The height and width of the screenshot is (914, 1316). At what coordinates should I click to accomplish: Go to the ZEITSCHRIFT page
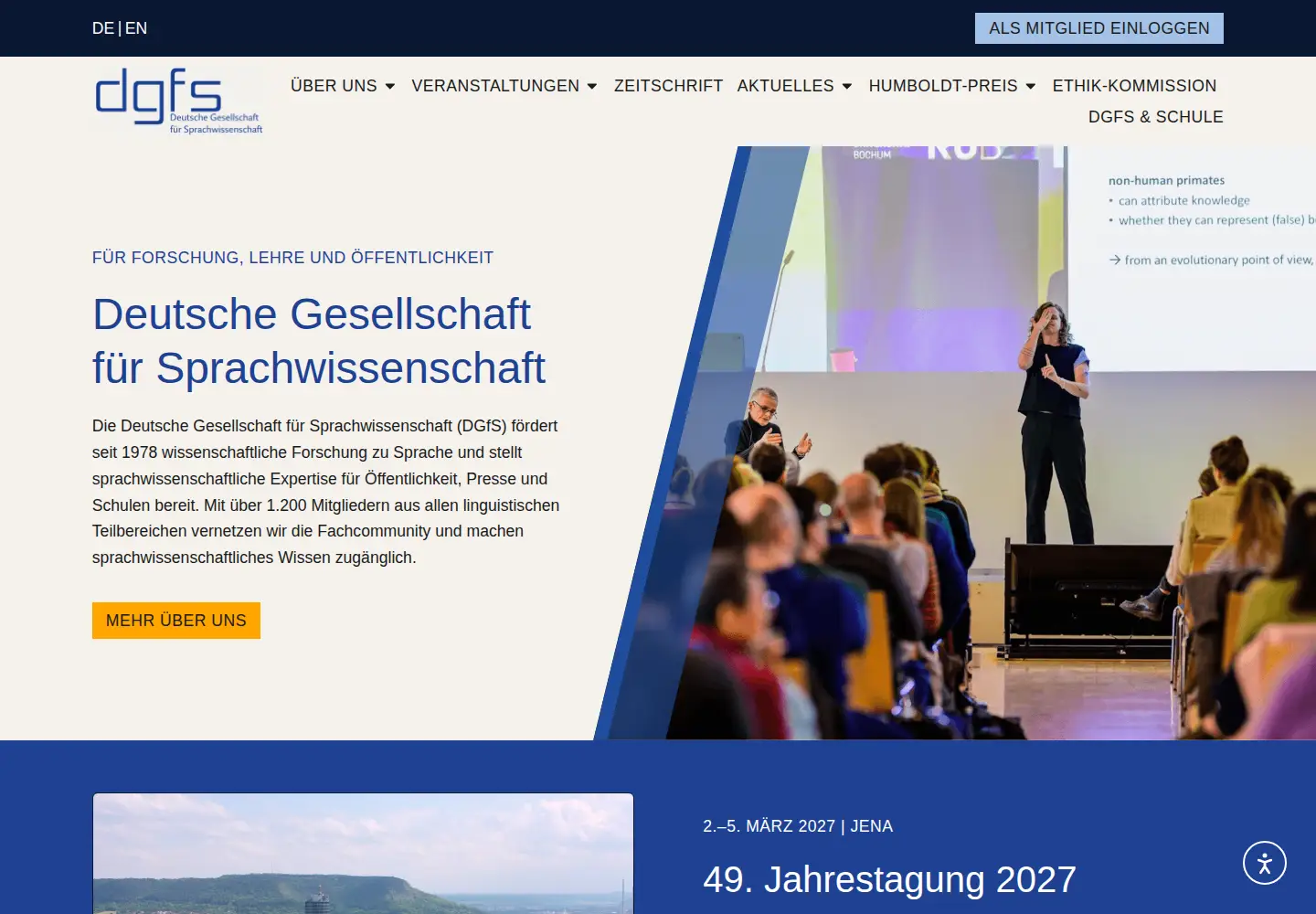pos(668,86)
